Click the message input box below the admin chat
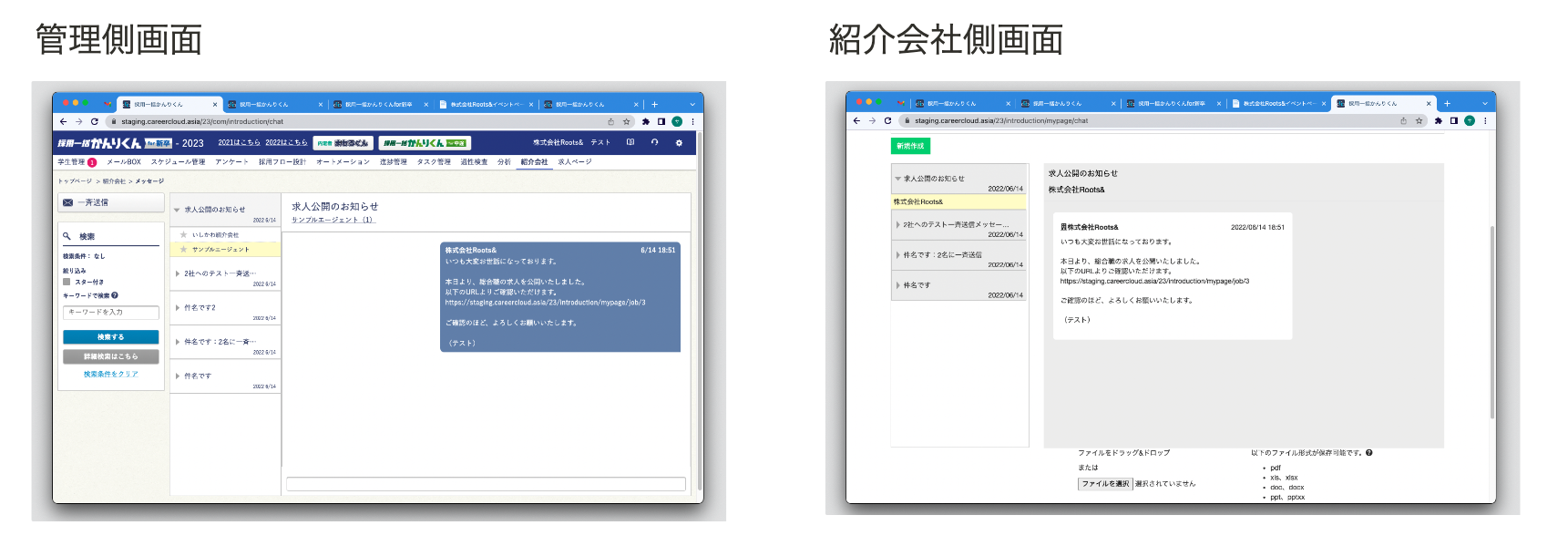This screenshot has width=1568, height=546. pos(487,484)
